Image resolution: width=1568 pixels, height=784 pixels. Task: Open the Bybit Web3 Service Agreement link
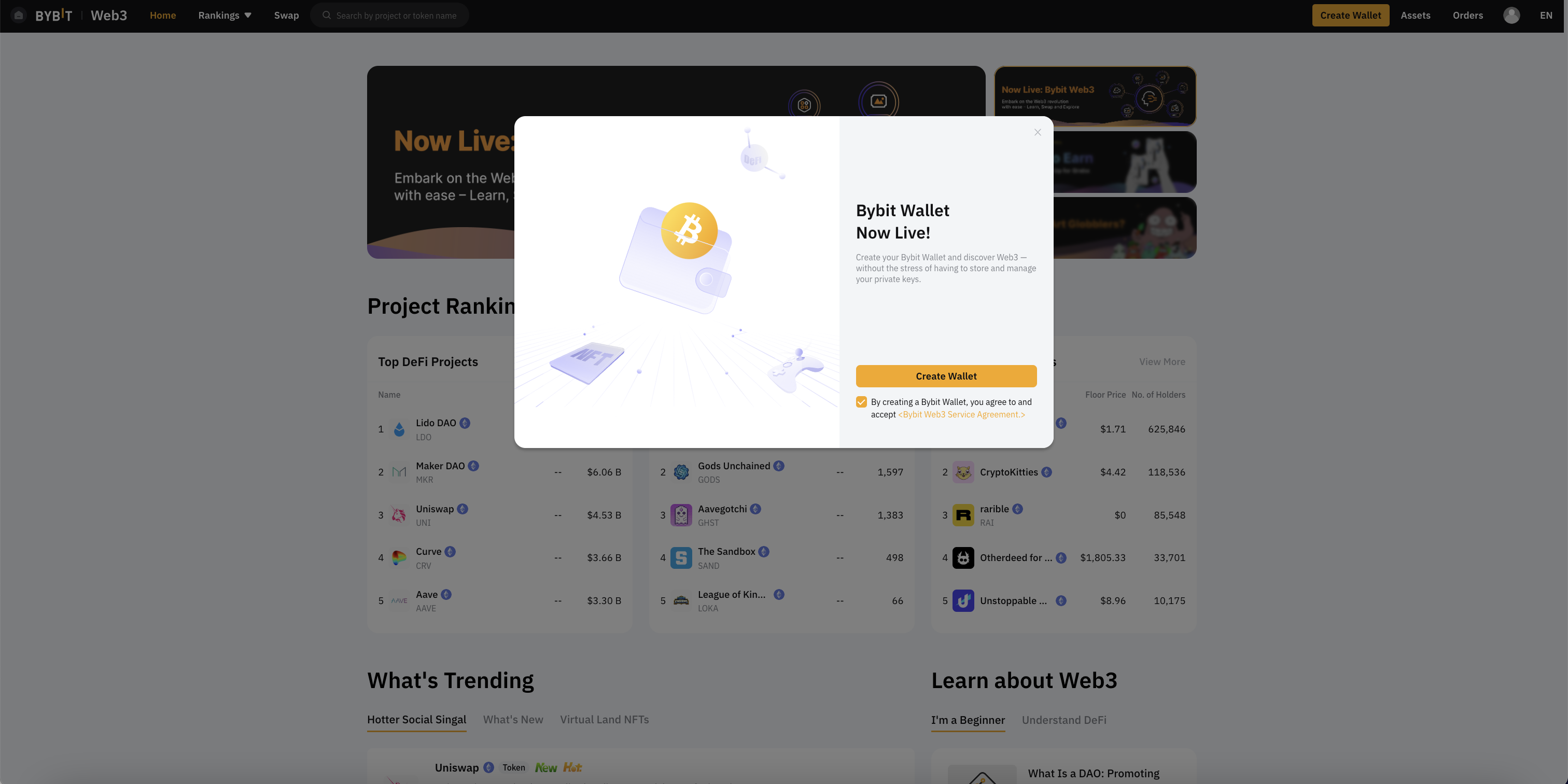[962, 414]
